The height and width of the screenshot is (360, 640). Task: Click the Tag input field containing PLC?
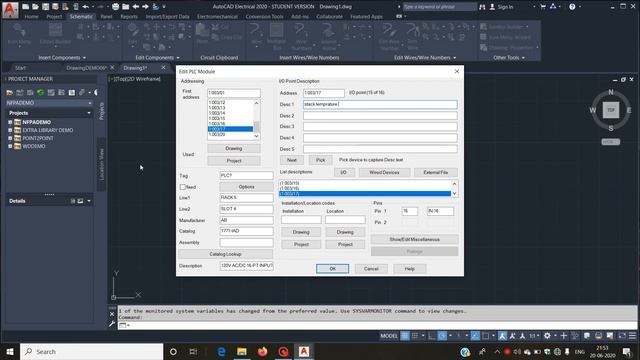click(246, 175)
